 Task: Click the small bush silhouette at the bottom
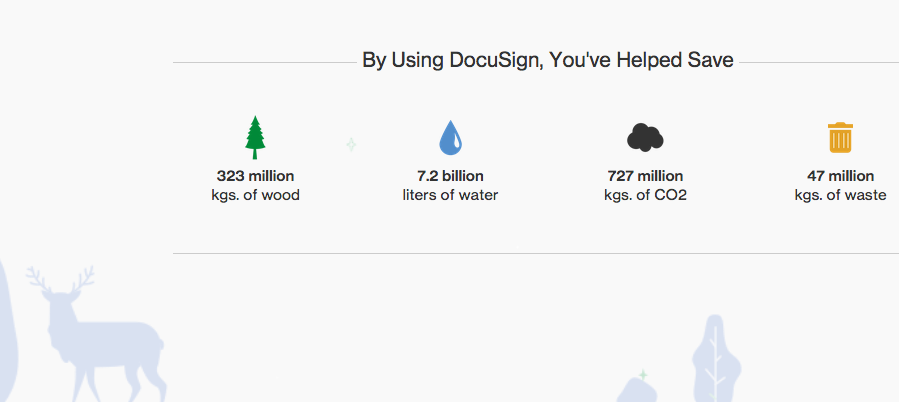(x=638, y=390)
